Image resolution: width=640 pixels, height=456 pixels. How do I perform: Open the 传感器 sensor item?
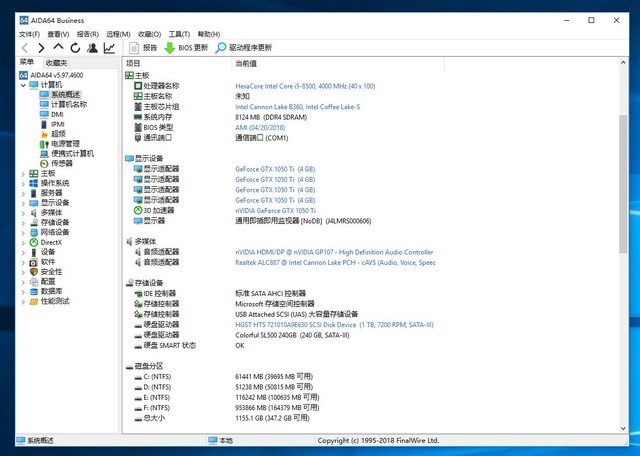[x=62, y=163]
